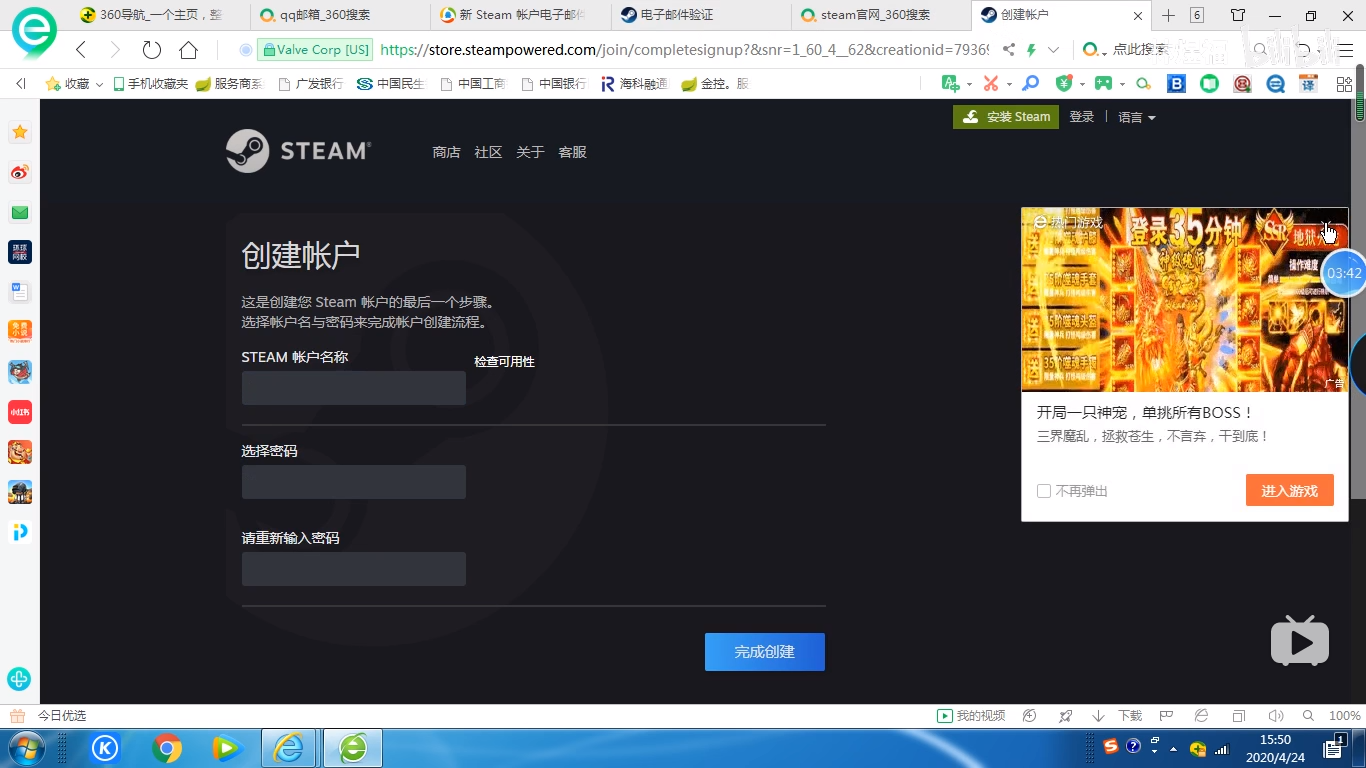Screen dimensions: 1366x768
Task: Expand the translate A icon dropdown arrow
Action: click(x=969, y=85)
